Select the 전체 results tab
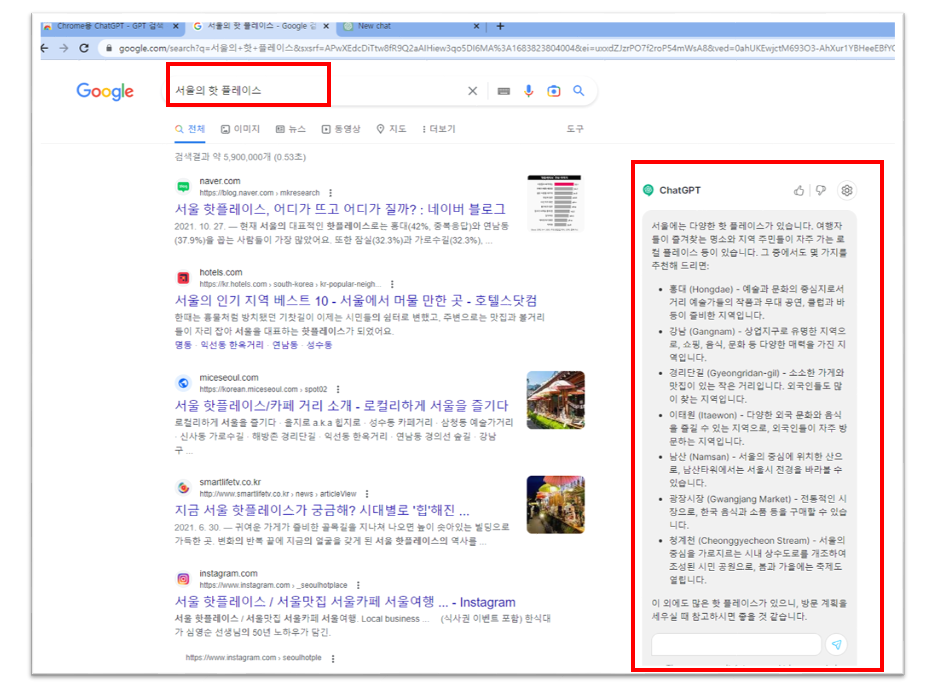The width and height of the screenshot is (934, 696). pos(190,129)
